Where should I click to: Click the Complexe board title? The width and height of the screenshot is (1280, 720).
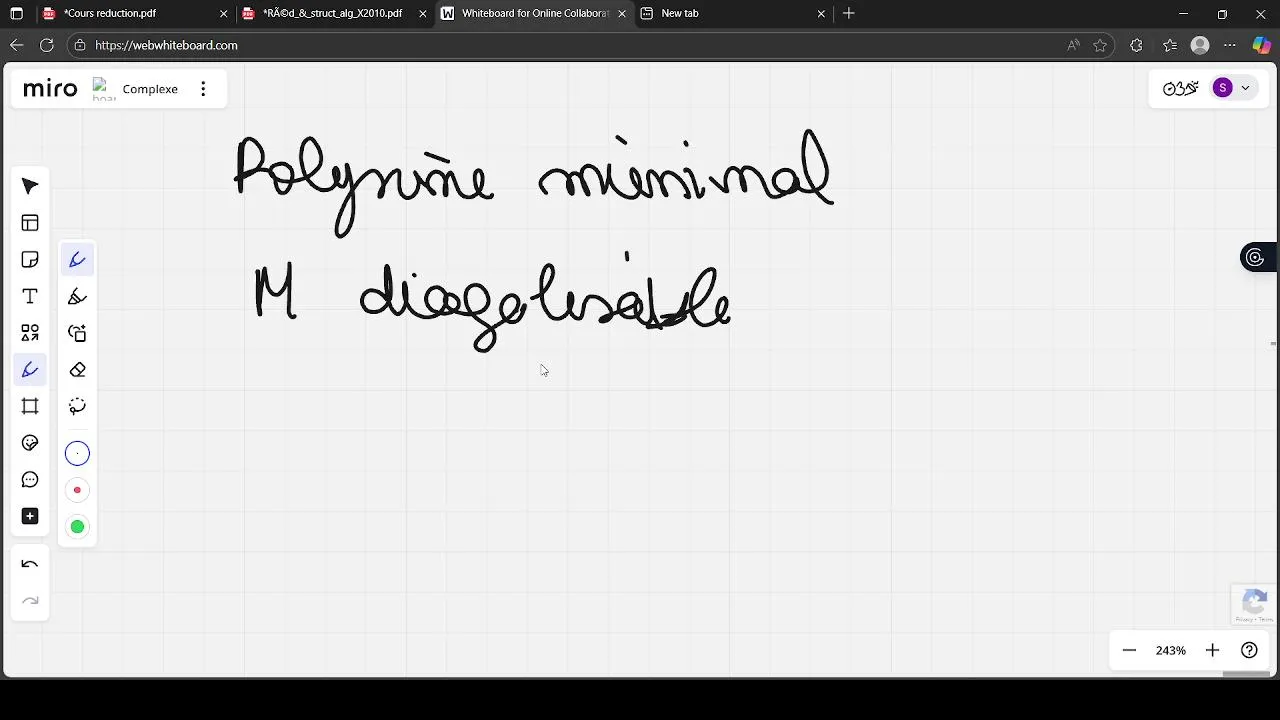pyautogui.click(x=150, y=89)
